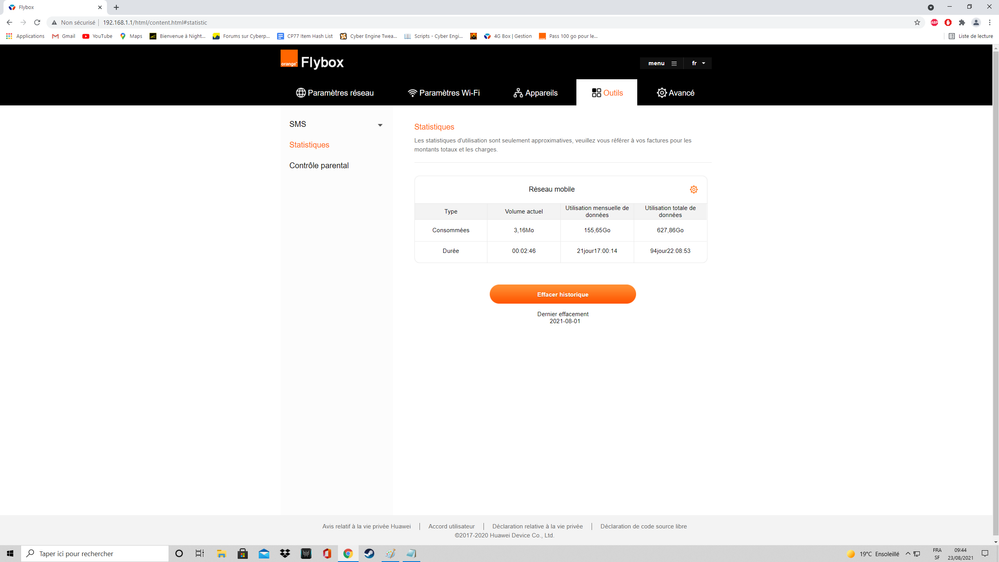The height and width of the screenshot is (562, 999).
Task: Click the 3,16Mo current volume cell
Action: point(524,230)
